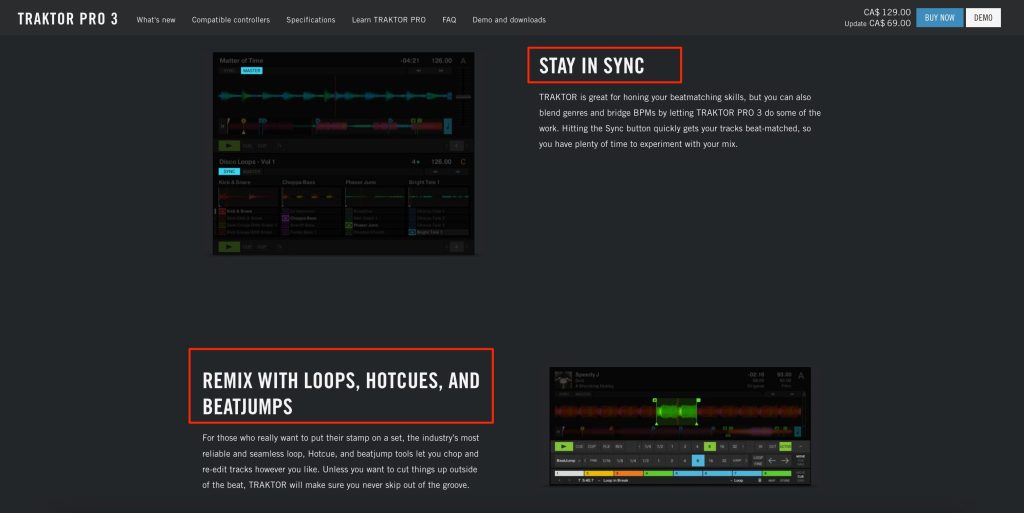The height and width of the screenshot is (513, 1024).
Task: Click the CA$ 129.00 price
Action: 887,12
